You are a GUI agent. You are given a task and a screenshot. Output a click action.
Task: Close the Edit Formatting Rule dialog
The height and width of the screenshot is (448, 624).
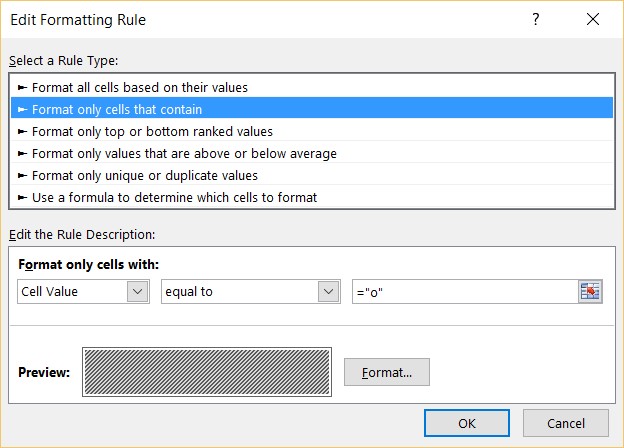click(x=596, y=20)
